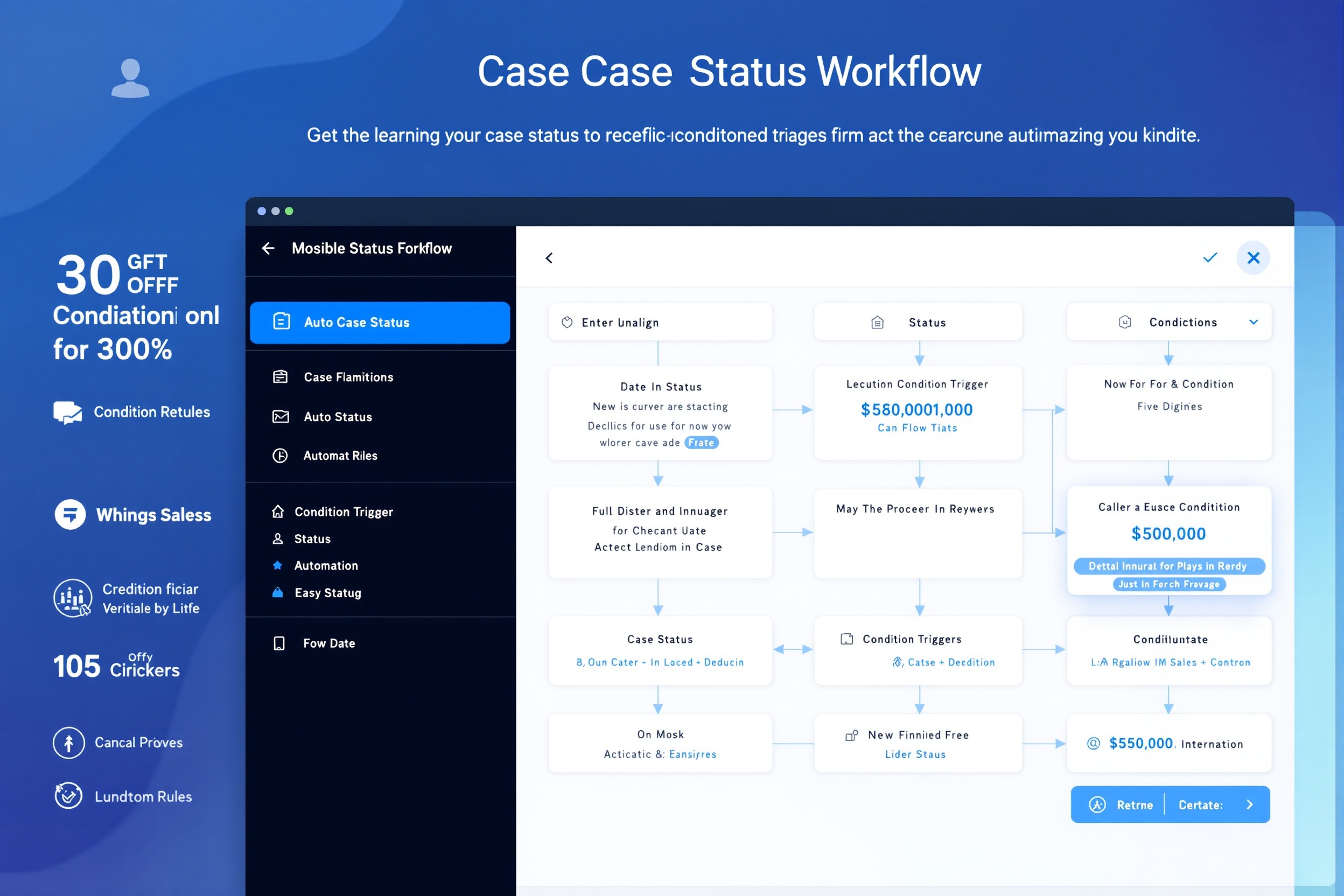This screenshot has height=896, width=1344.
Task: Click the user profile avatar icon
Action: [130, 78]
